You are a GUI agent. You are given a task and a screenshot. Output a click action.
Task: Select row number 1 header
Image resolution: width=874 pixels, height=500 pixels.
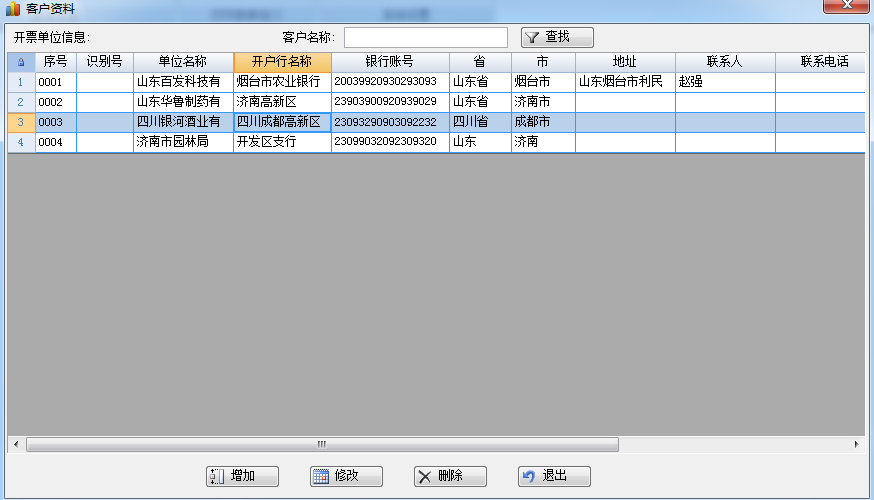(21, 82)
